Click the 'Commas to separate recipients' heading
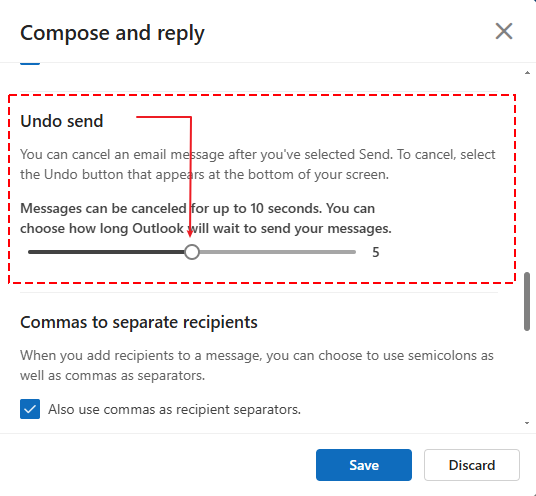This screenshot has width=536, height=496. click(x=139, y=322)
